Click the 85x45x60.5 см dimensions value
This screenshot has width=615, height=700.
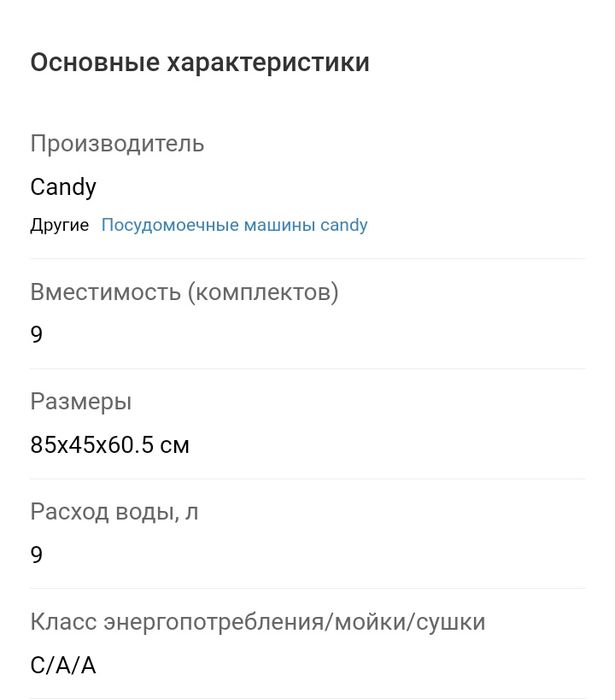pos(110,445)
